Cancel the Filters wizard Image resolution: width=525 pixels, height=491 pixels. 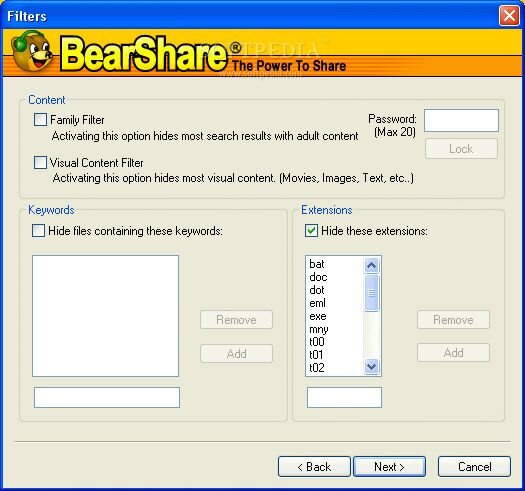(474, 466)
